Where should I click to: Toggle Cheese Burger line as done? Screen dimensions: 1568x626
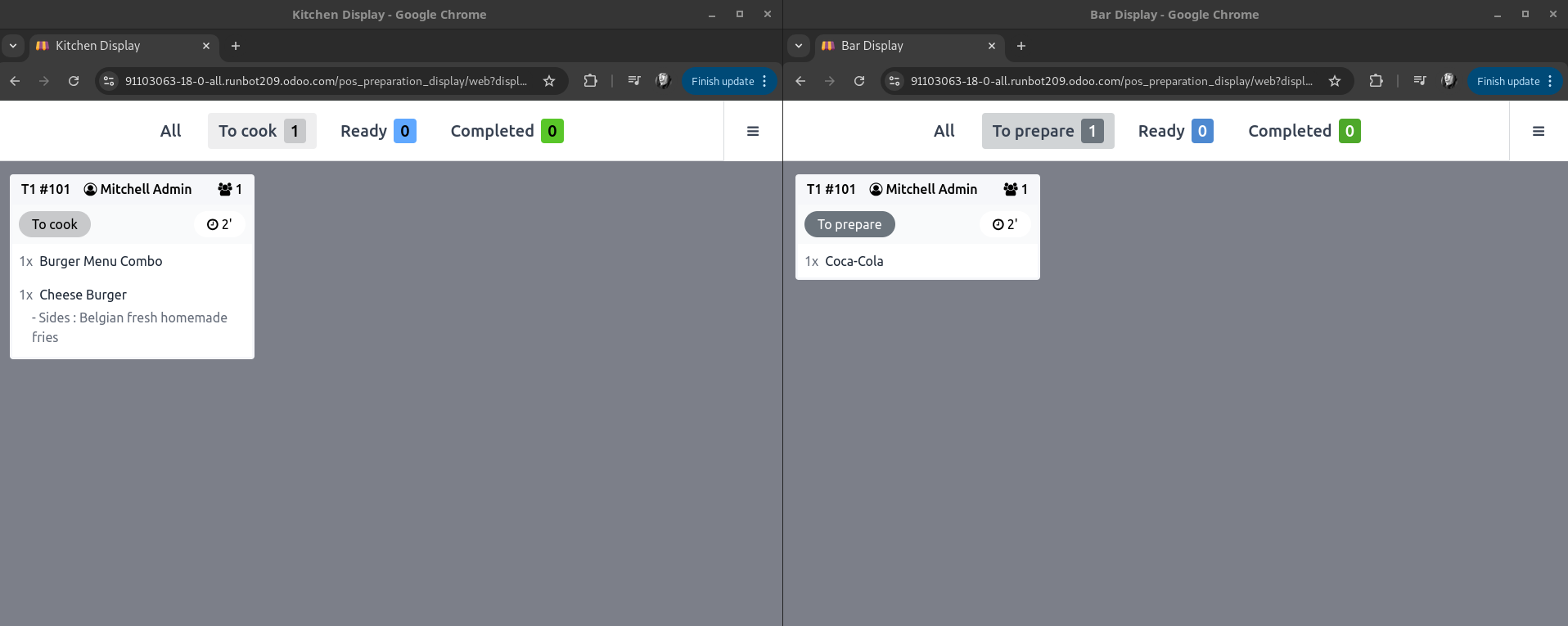click(x=83, y=295)
